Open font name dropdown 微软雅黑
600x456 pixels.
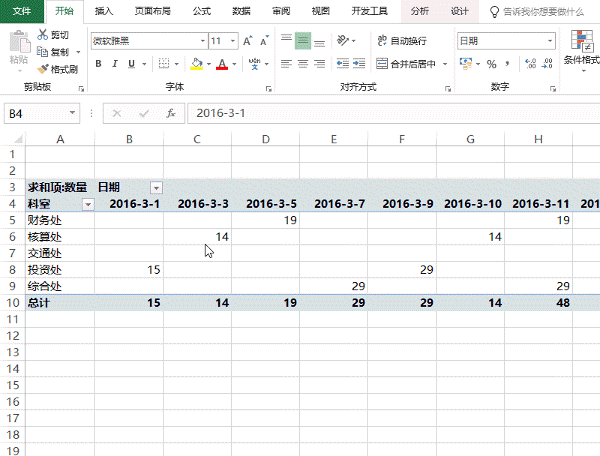(203, 41)
